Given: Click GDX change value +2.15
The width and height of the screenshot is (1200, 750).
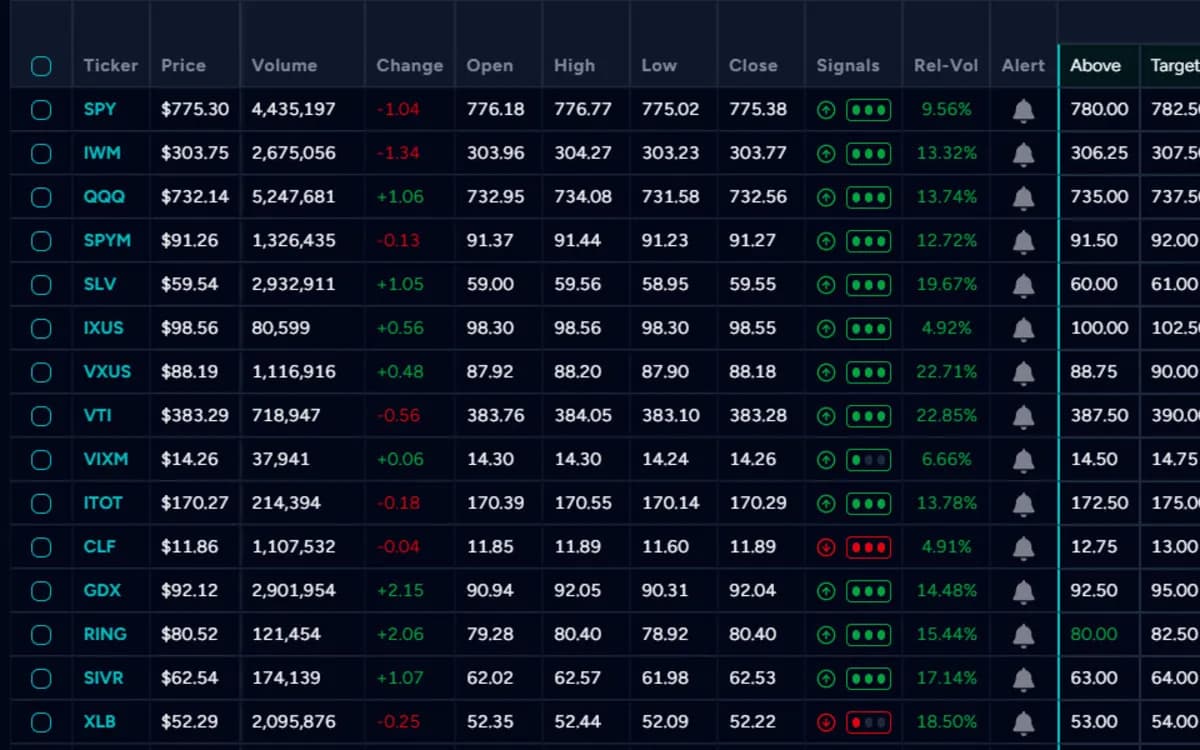Looking at the screenshot, I should coord(400,591).
